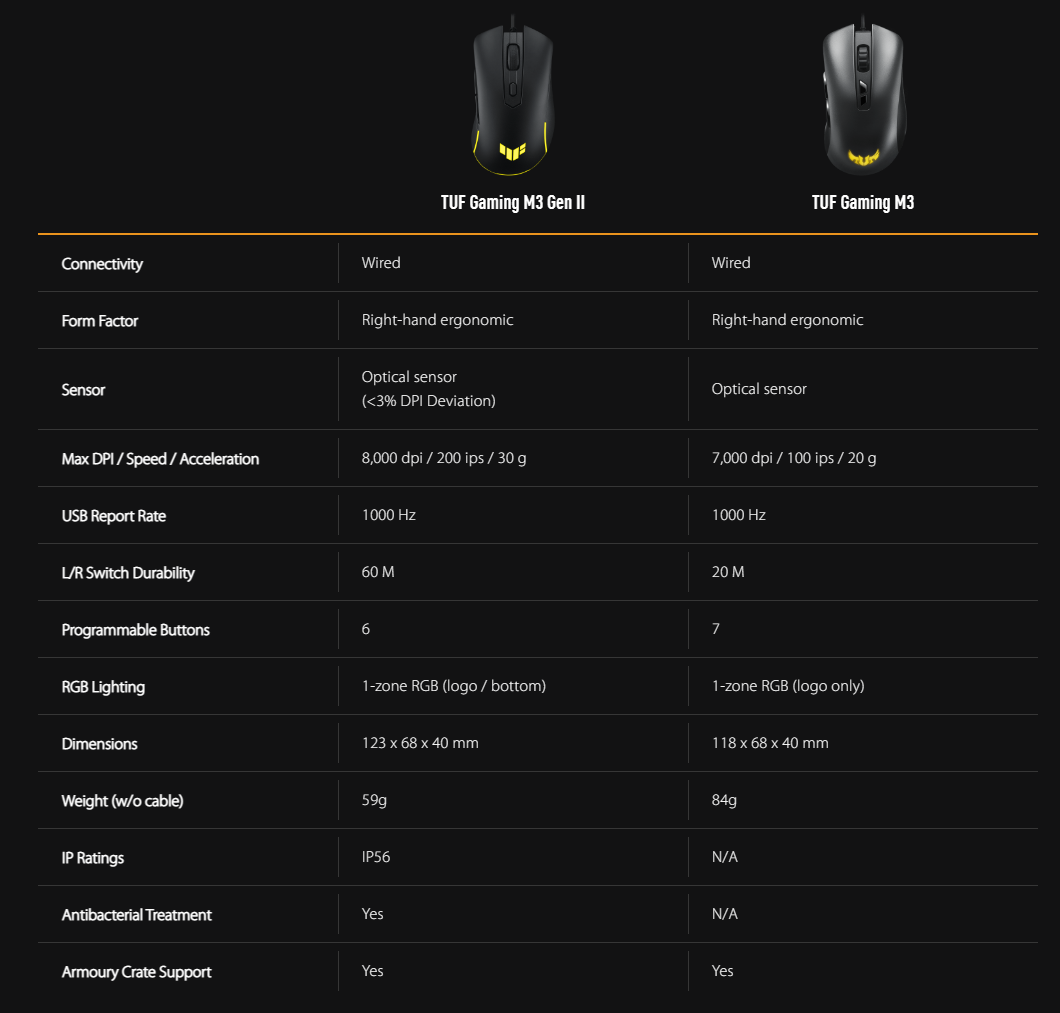
Task: Click the Armoury Crate Support label
Action: [x=137, y=972]
